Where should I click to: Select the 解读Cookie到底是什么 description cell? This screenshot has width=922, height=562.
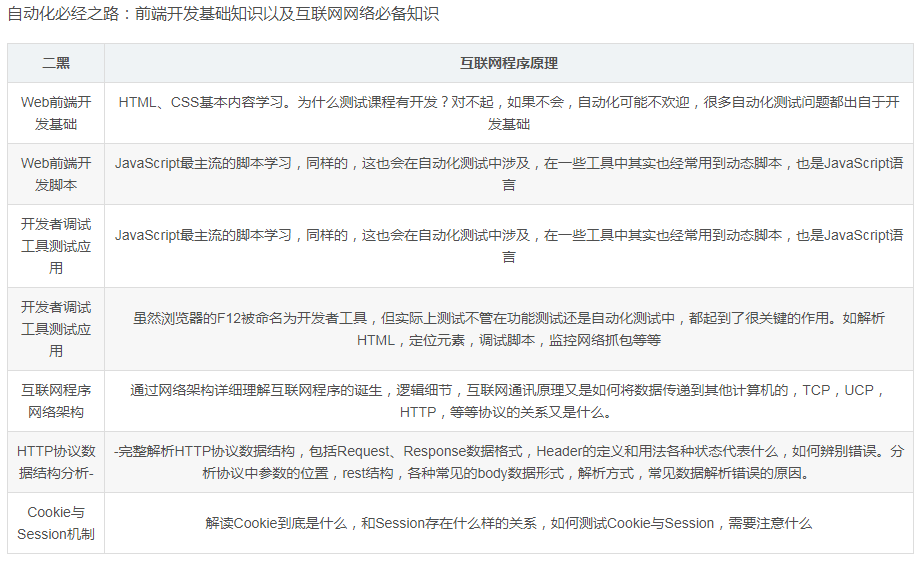pos(509,523)
